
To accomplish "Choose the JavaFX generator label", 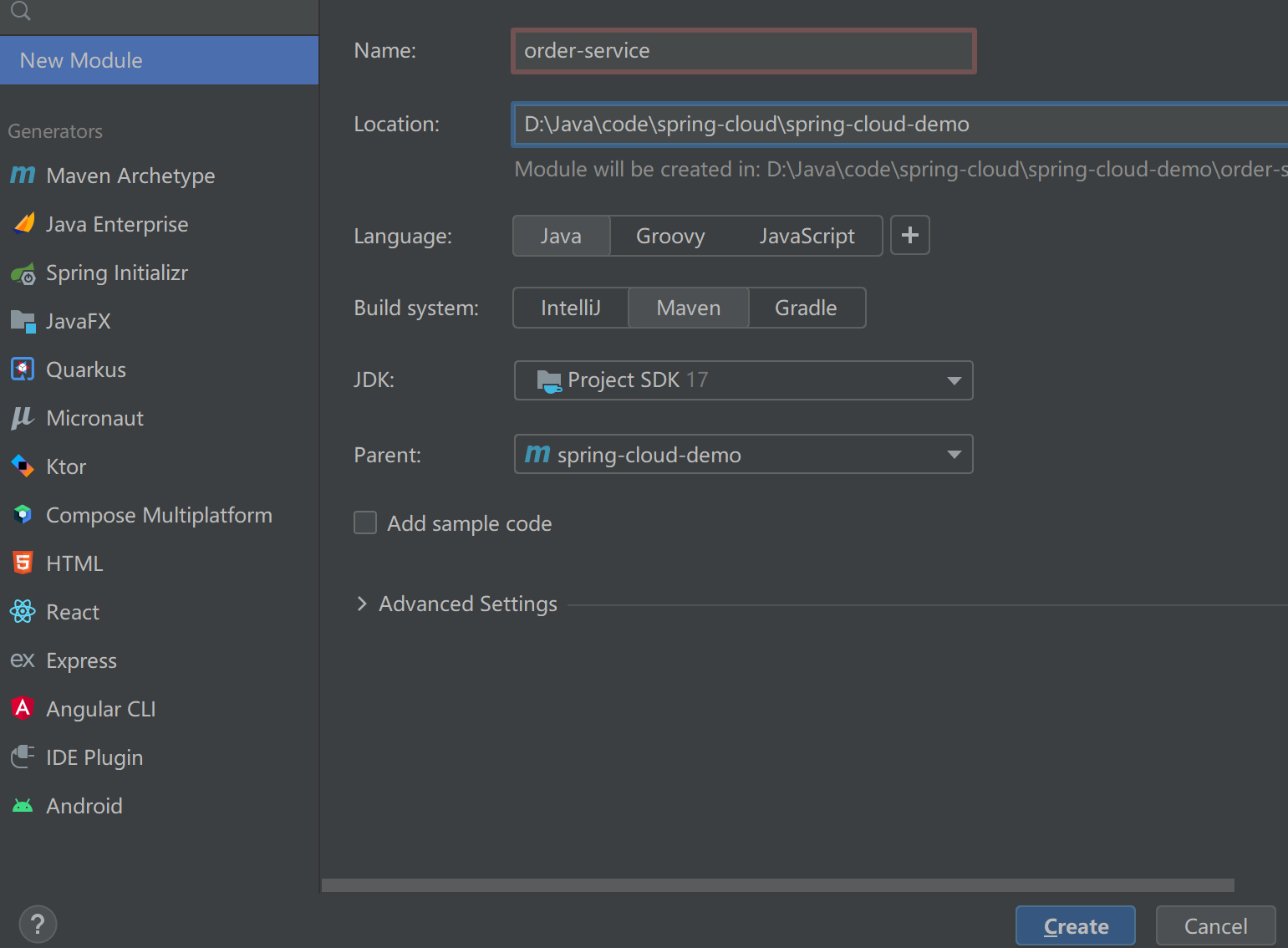I will pyautogui.click(x=79, y=321).
